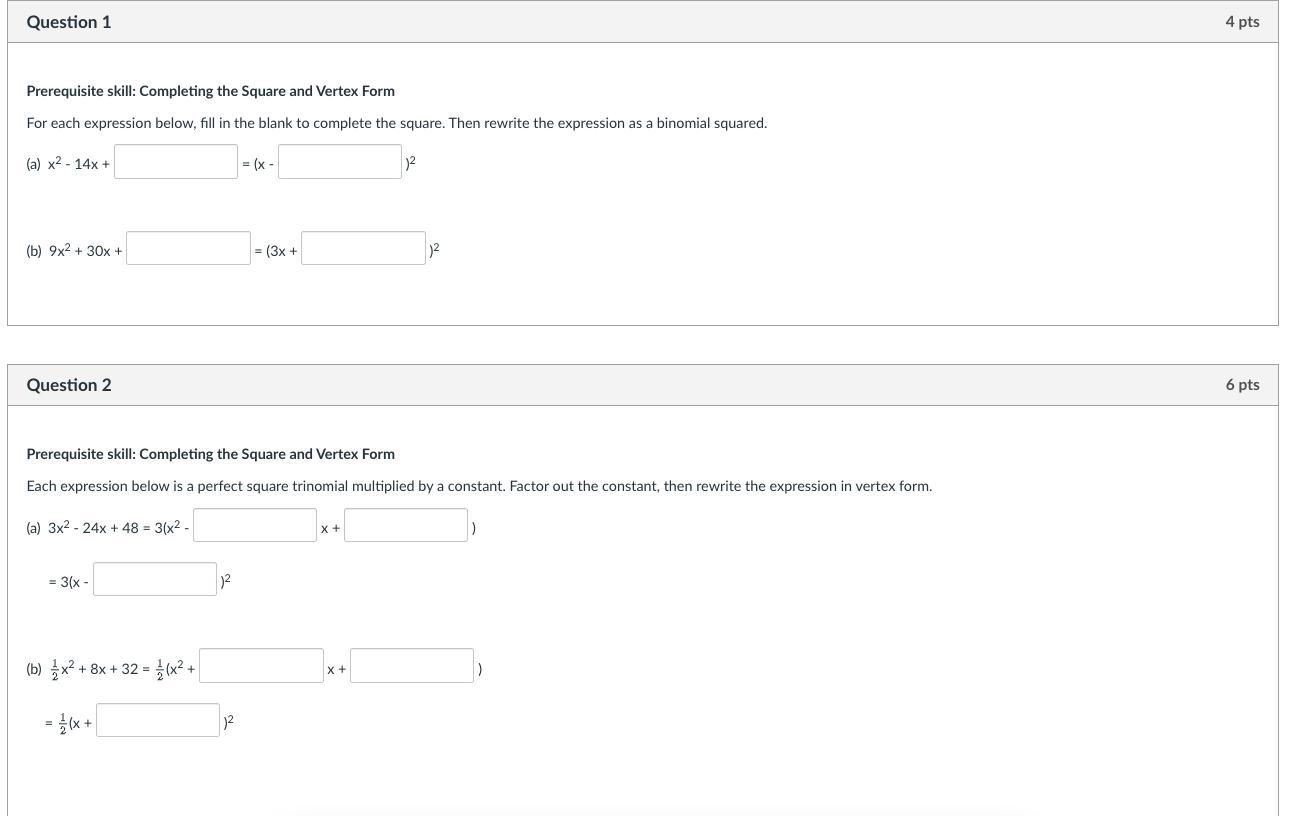Click the 6 pts label
1310x816 pixels.
[1242, 385]
